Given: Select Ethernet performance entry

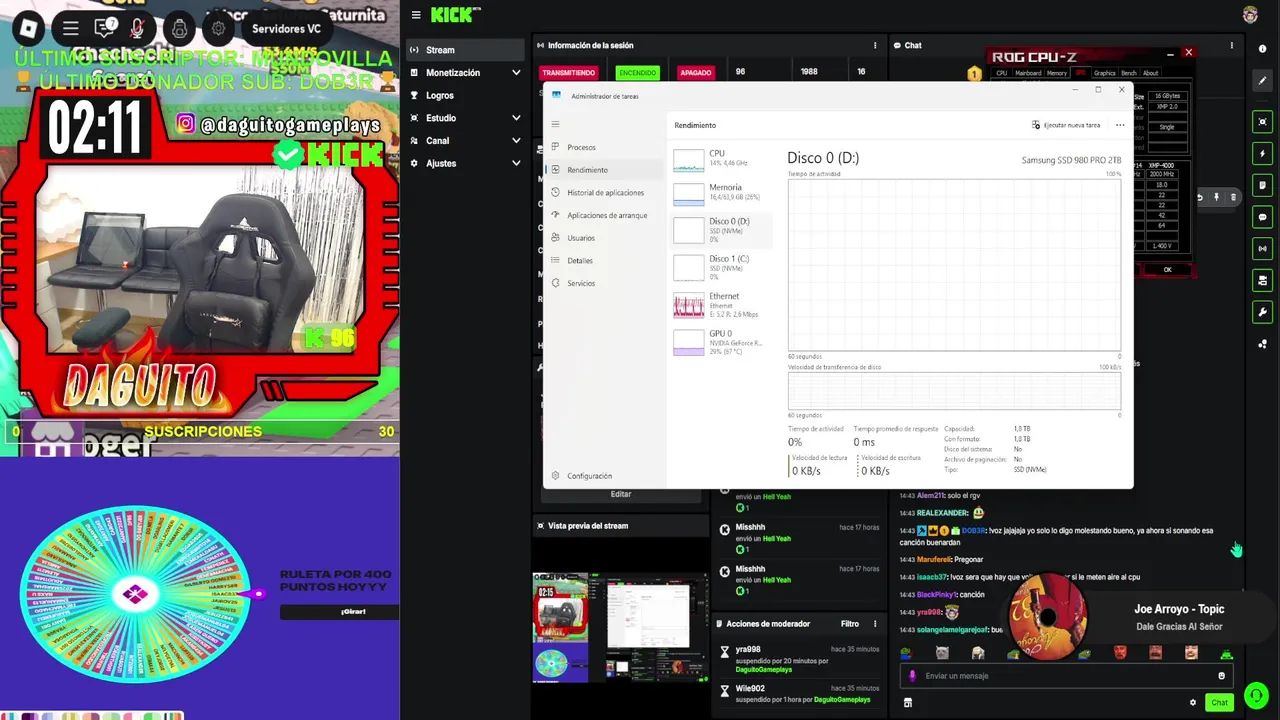Looking at the screenshot, I should coord(721,305).
